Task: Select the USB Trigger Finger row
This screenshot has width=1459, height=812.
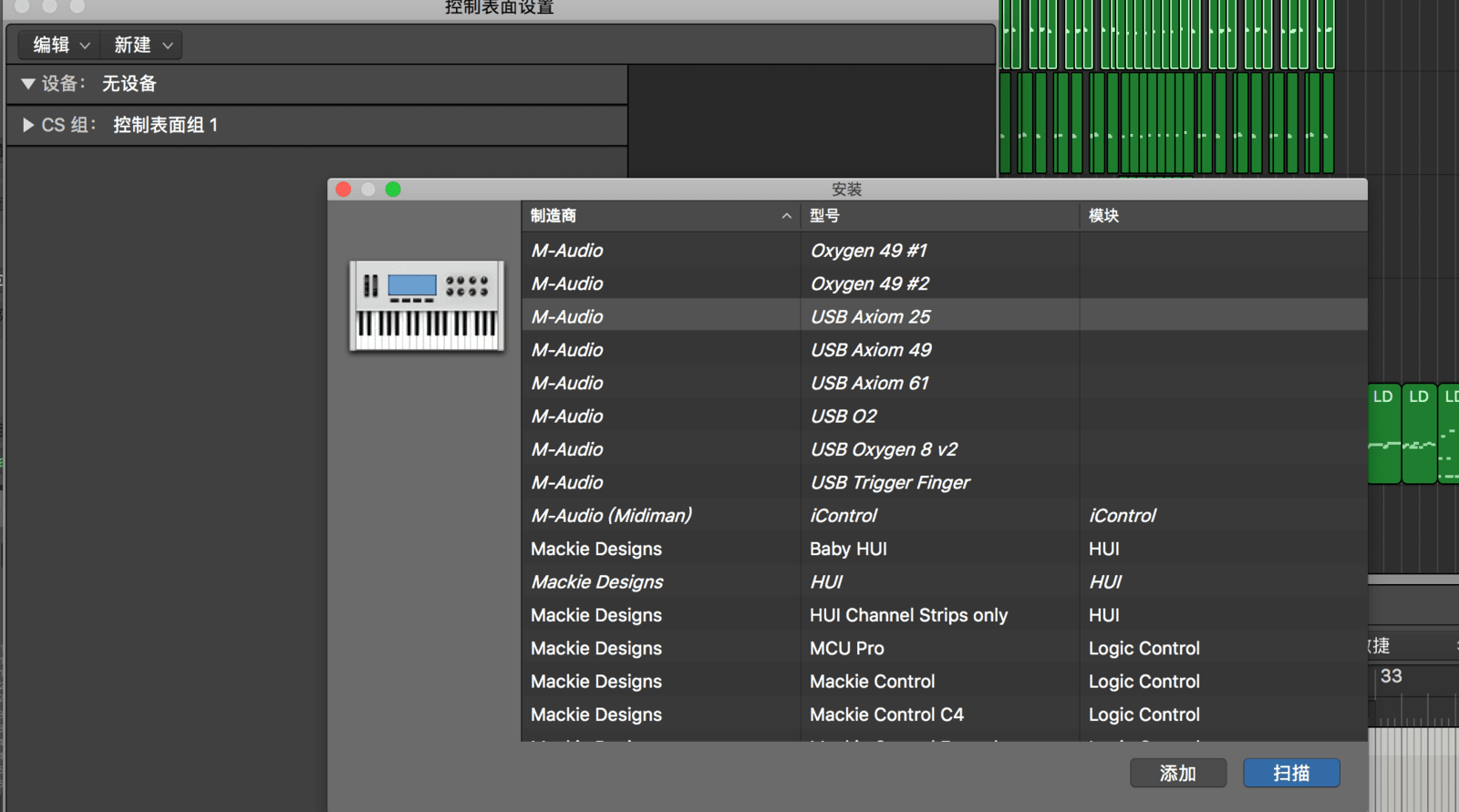Action: coord(944,482)
